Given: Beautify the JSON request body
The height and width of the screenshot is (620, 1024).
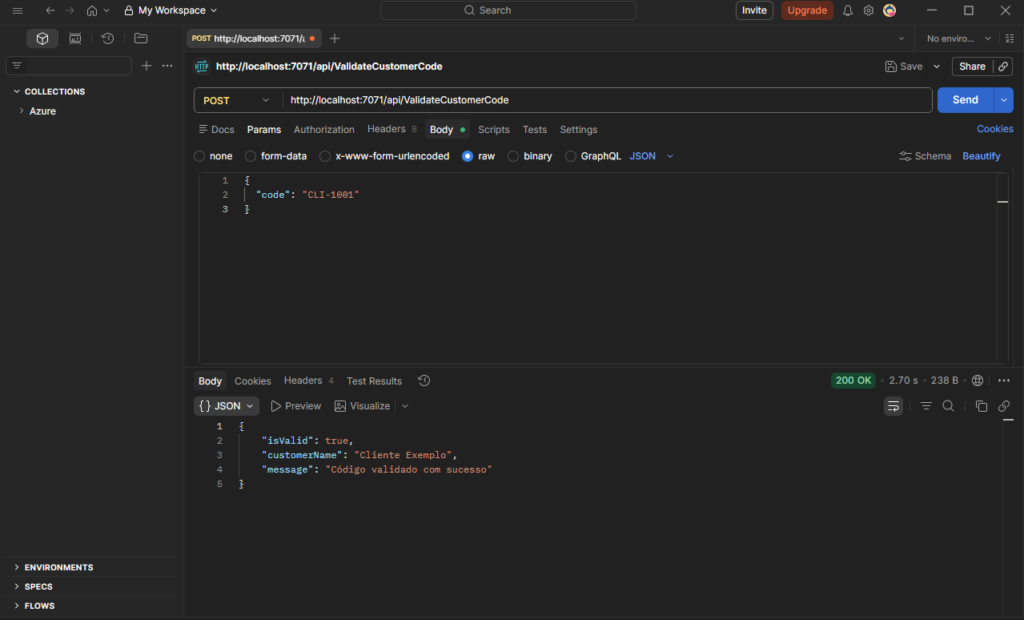Looking at the screenshot, I should point(981,156).
